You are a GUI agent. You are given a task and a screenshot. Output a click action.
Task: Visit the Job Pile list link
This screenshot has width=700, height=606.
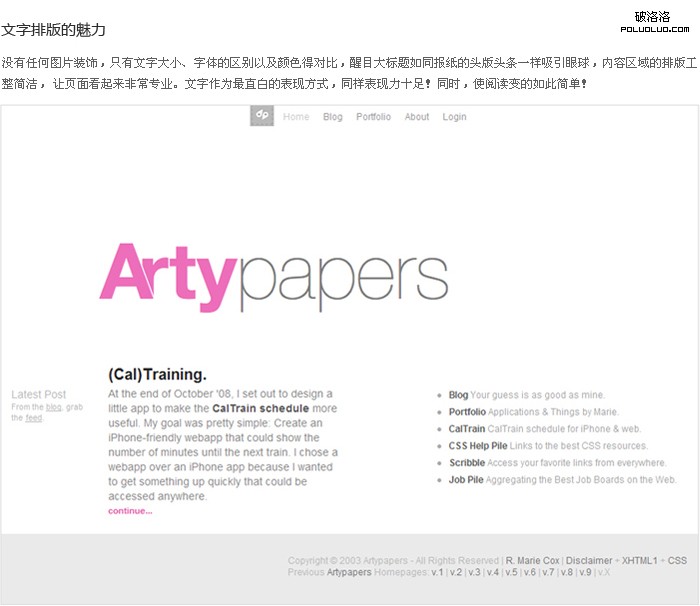466,480
